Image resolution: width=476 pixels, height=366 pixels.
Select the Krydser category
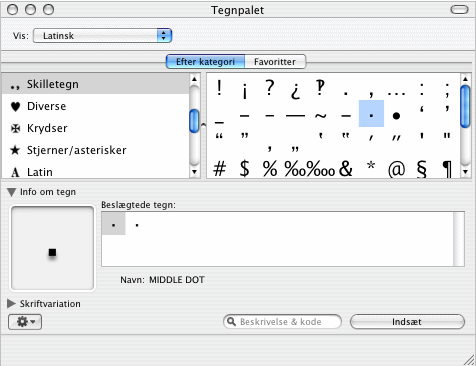[96, 128]
